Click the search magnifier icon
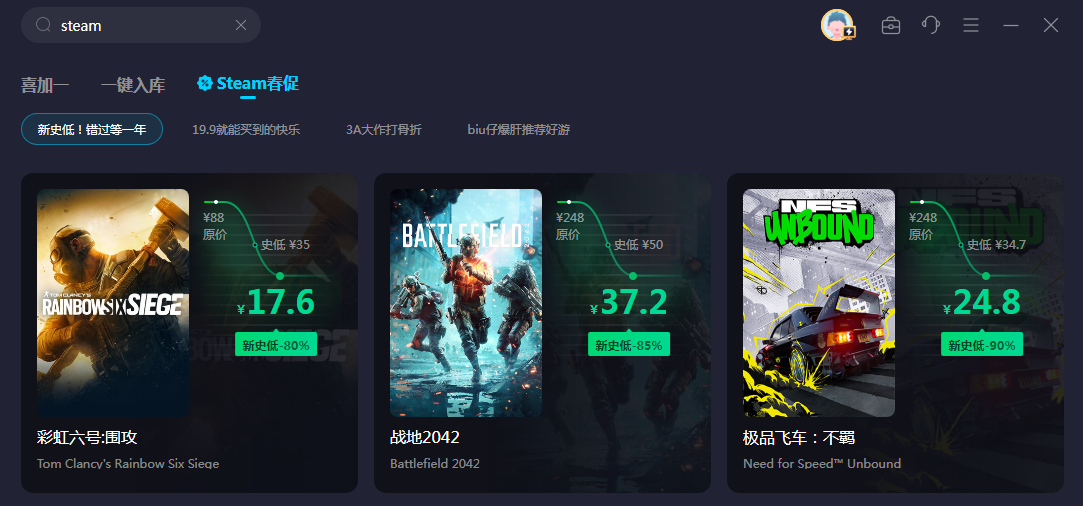 click(44, 25)
